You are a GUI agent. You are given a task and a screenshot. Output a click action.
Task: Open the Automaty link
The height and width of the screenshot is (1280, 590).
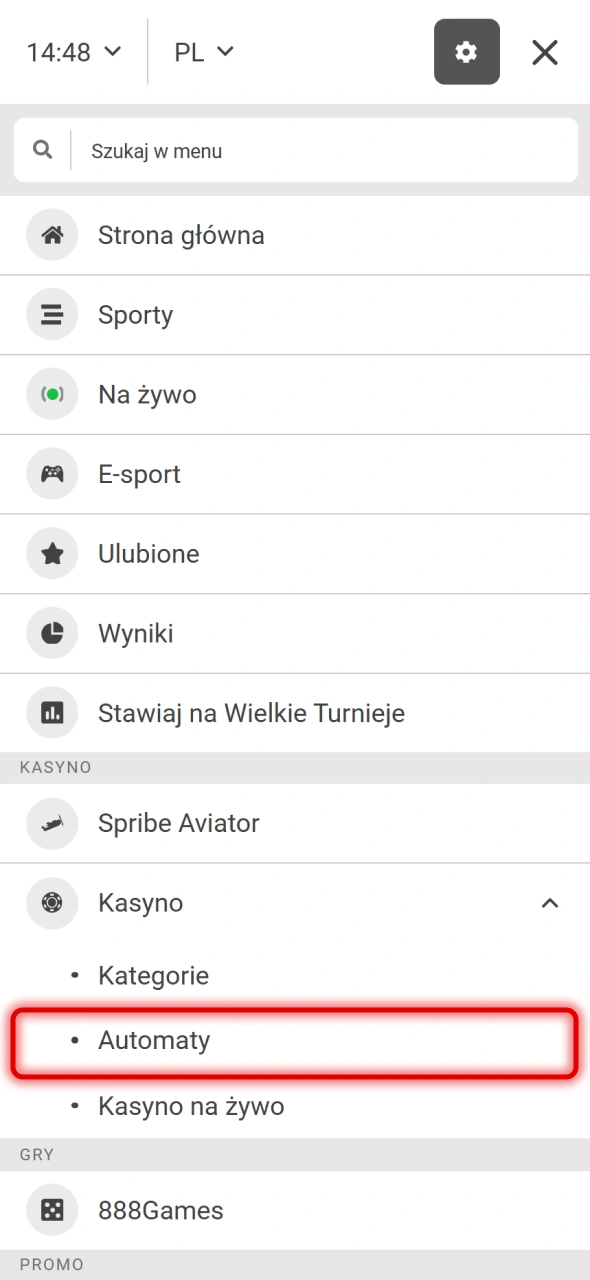pos(153,1040)
